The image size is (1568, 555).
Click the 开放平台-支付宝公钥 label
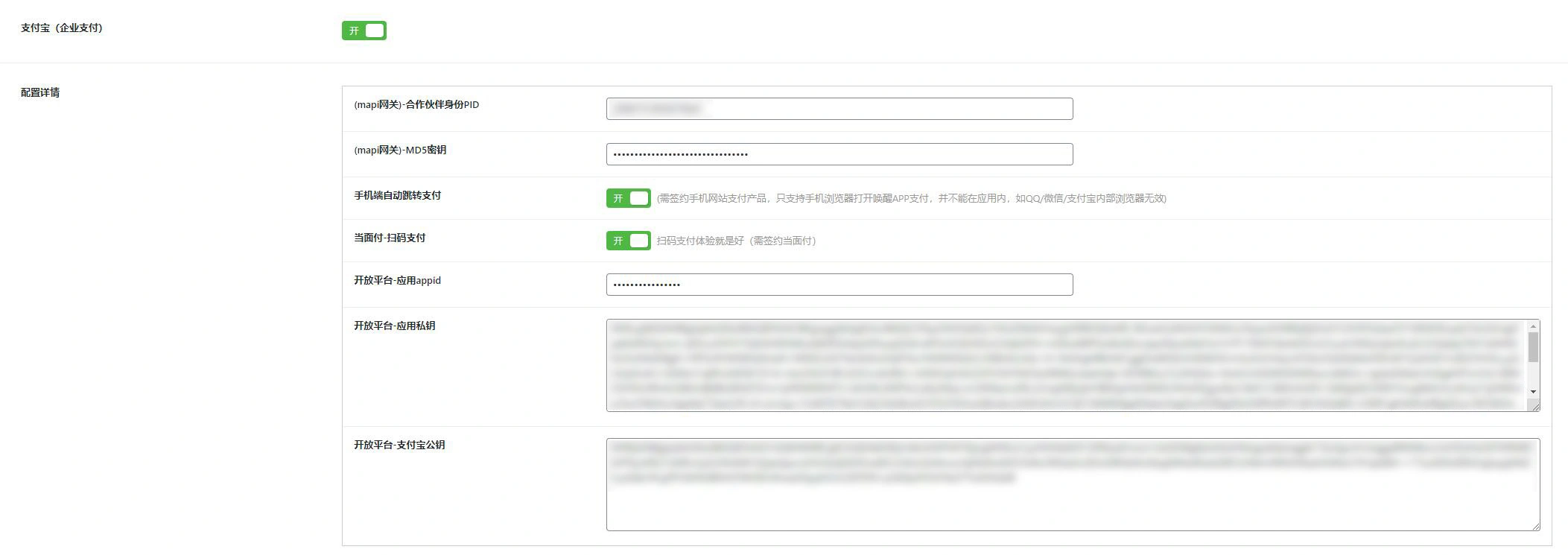399,445
